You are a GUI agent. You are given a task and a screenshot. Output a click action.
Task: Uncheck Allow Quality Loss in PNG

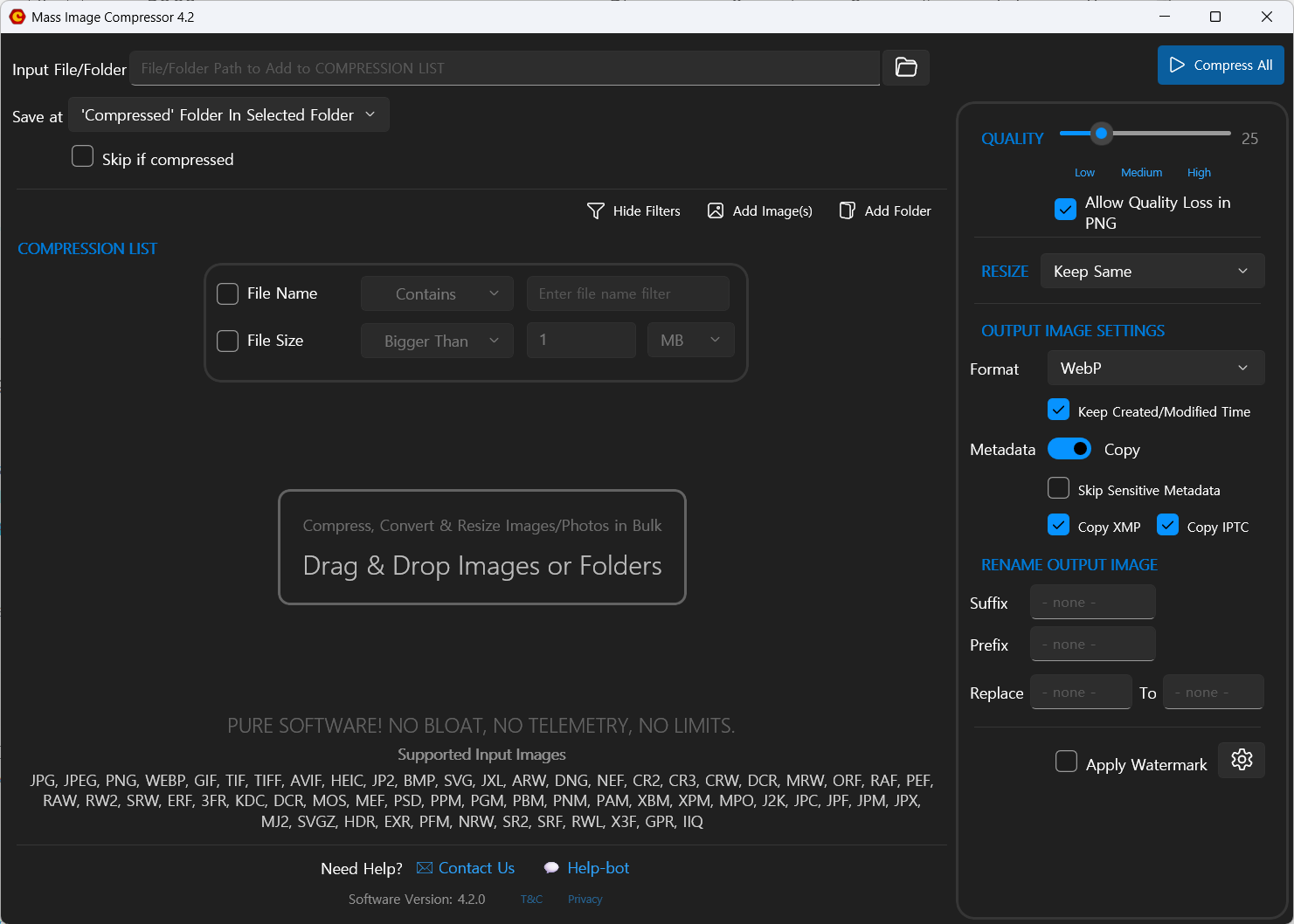pyautogui.click(x=1065, y=210)
